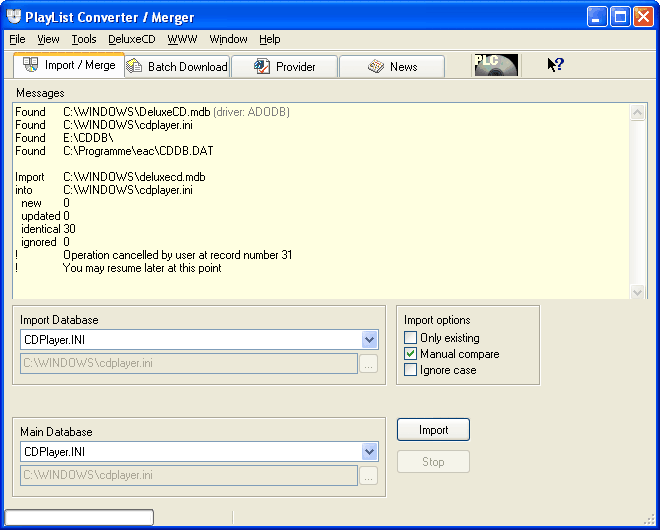Click the PLC disc logo icon
This screenshot has width=660, height=530.
click(x=495, y=66)
